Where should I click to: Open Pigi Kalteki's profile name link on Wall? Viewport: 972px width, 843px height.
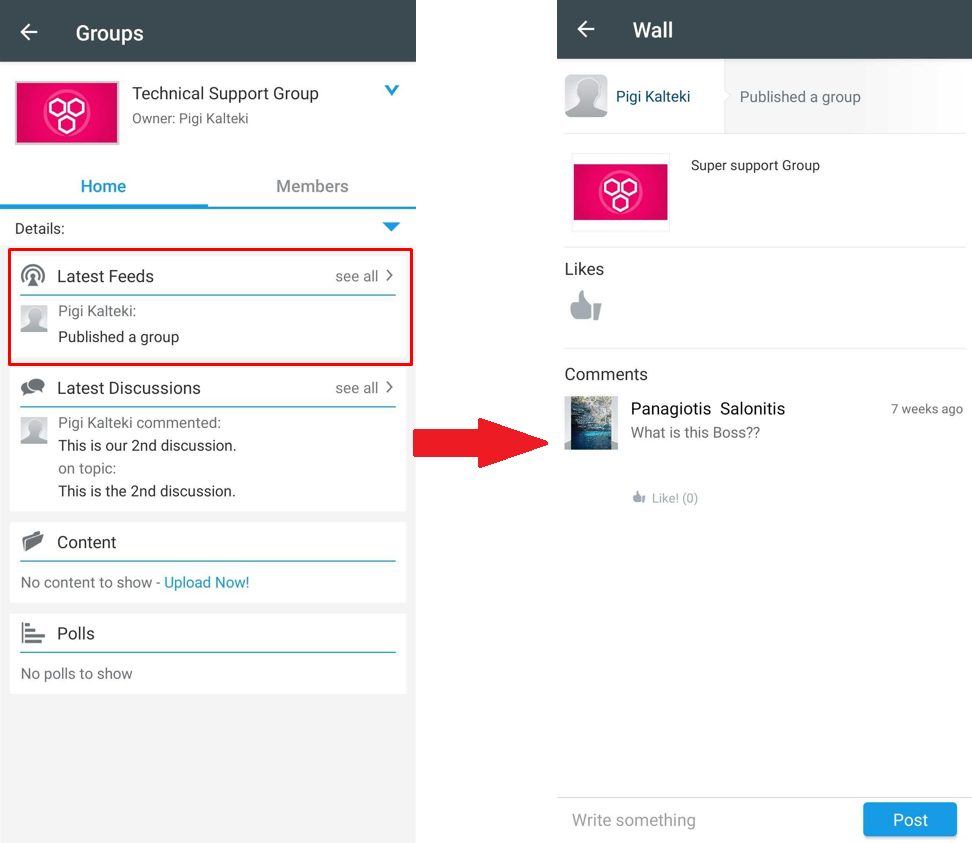pyautogui.click(x=653, y=97)
